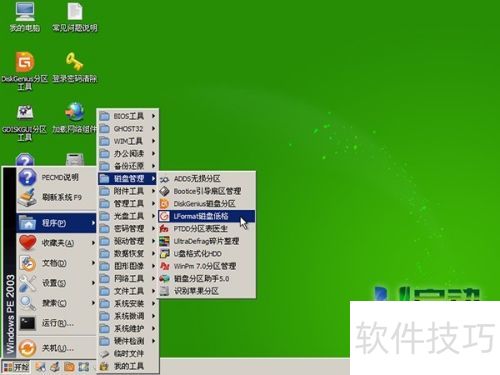
Task: Expand 收藏夹(A) in start menu
Action: click(x=57, y=243)
